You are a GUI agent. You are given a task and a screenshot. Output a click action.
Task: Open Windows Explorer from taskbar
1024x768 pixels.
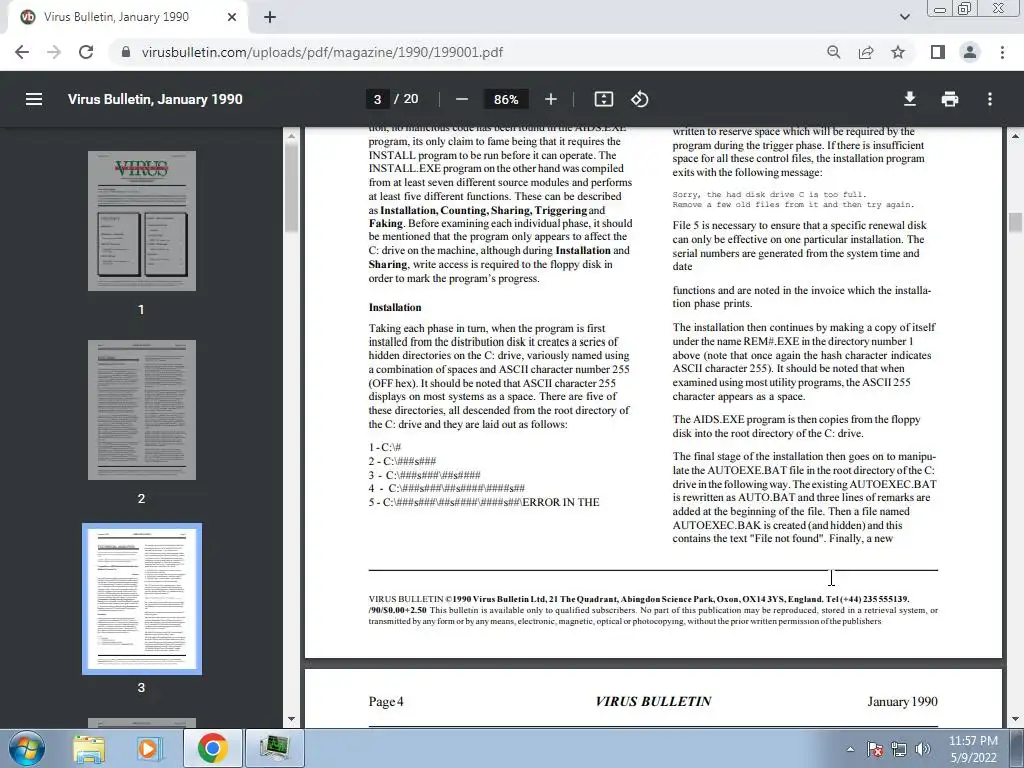click(89, 748)
